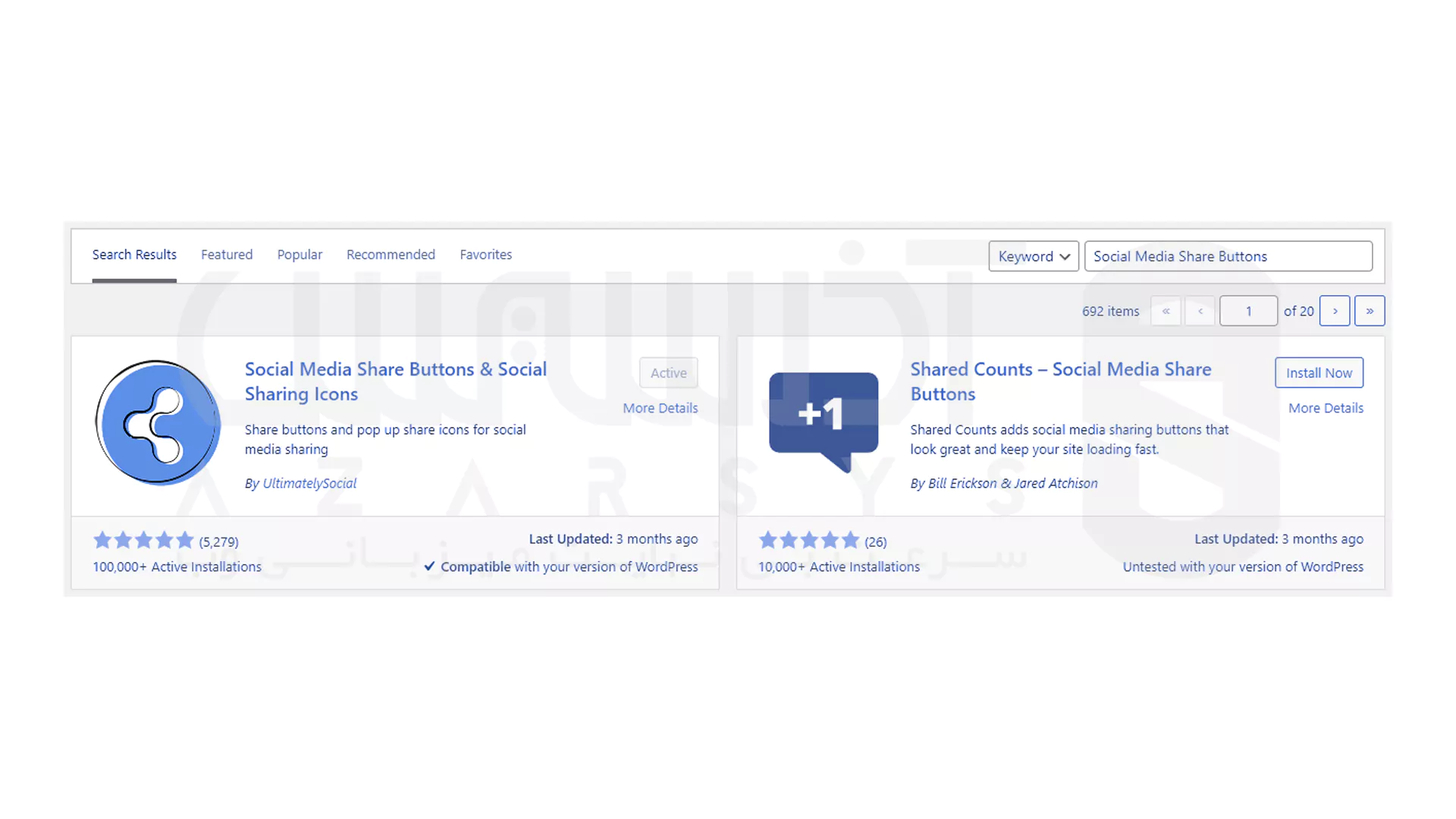The image size is (1456, 819).
Task: Switch to the Featured tab
Action: click(x=227, y=255)
